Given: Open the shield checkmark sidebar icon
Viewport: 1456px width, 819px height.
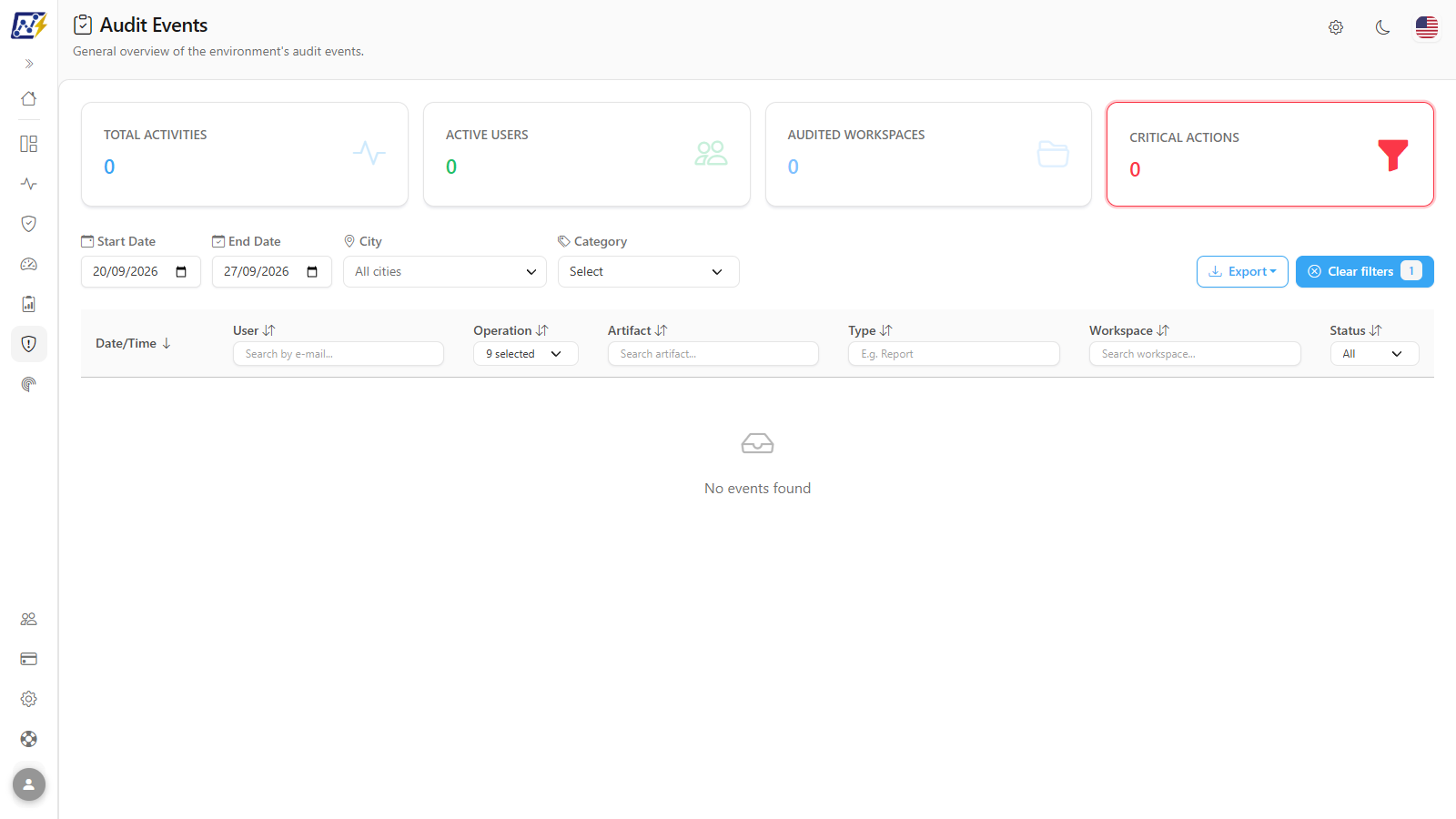Looking at the screenshot, I should 29,224.
